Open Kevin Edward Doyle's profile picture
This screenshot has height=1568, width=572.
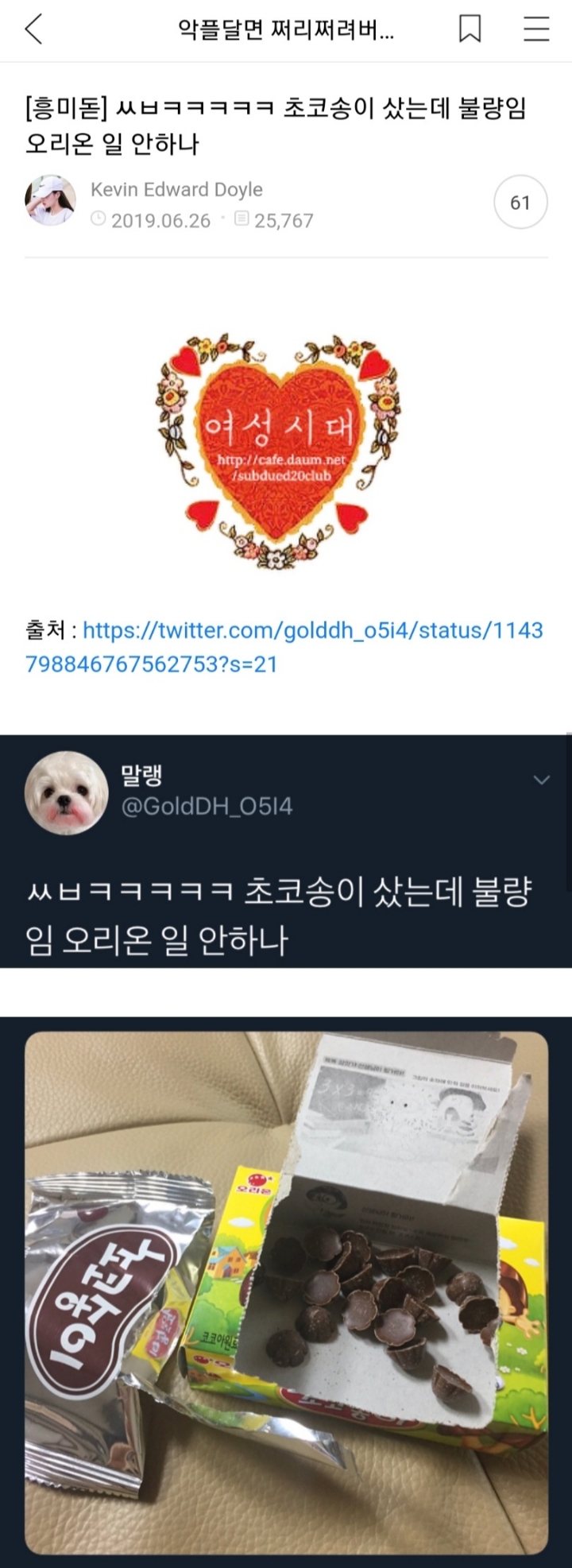tap(50, 201)
